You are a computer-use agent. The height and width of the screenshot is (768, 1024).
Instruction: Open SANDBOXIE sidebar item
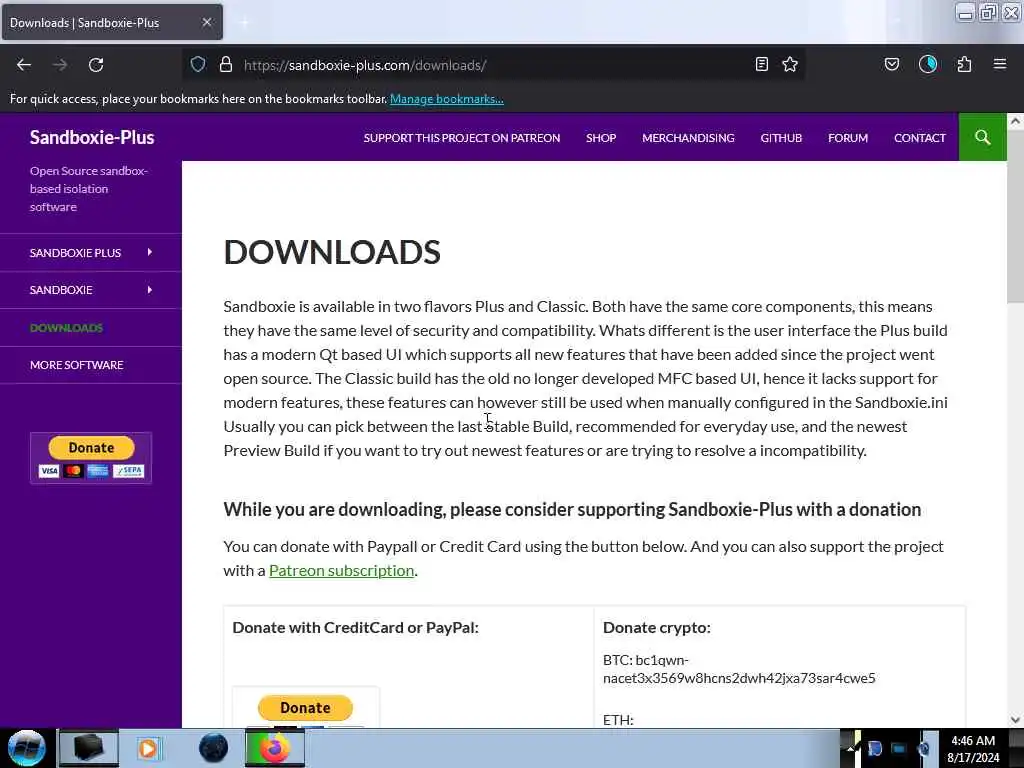(61, 290)
